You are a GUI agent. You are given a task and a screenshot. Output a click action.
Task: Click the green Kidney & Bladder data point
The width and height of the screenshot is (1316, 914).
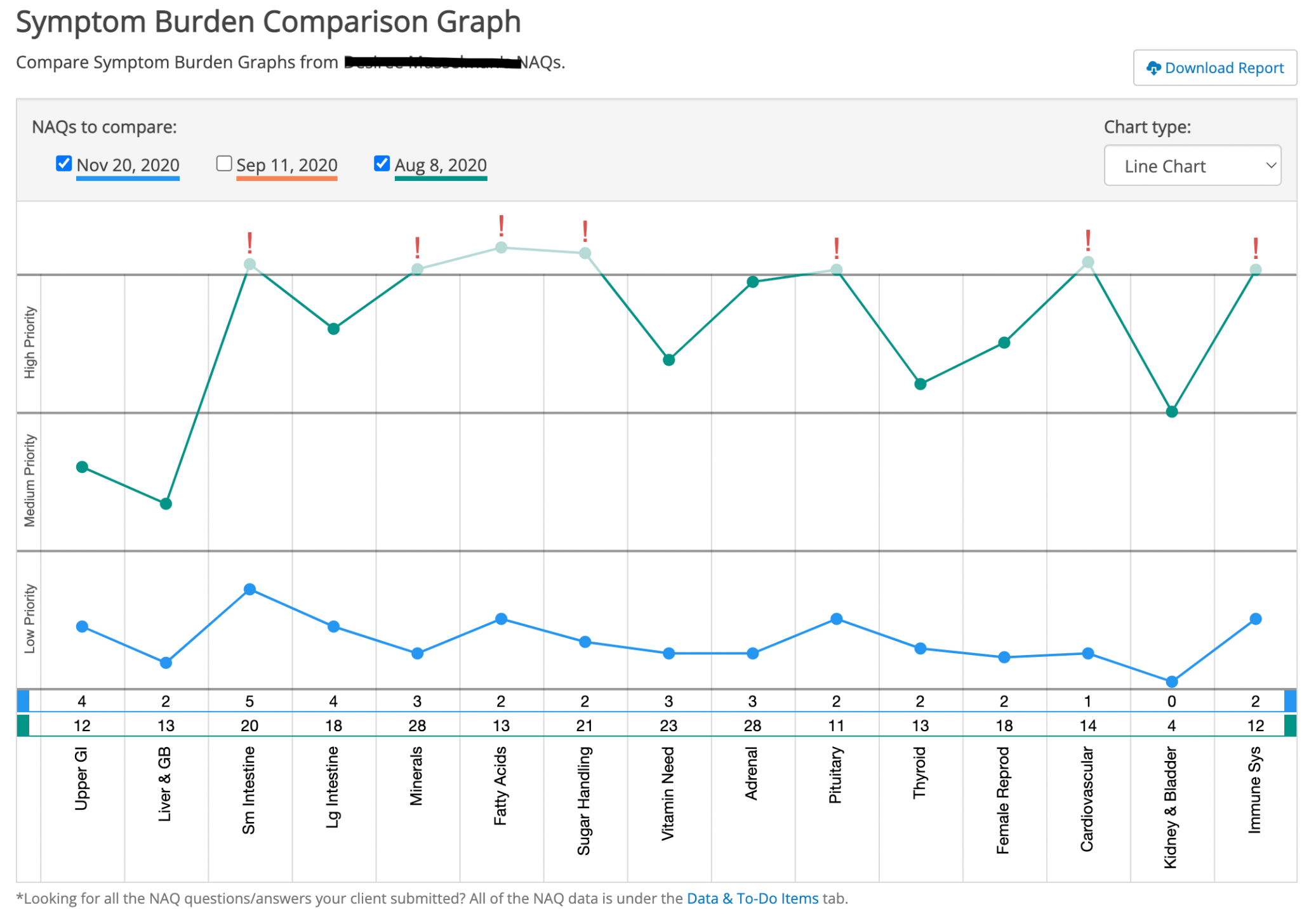click(1172, 412)
